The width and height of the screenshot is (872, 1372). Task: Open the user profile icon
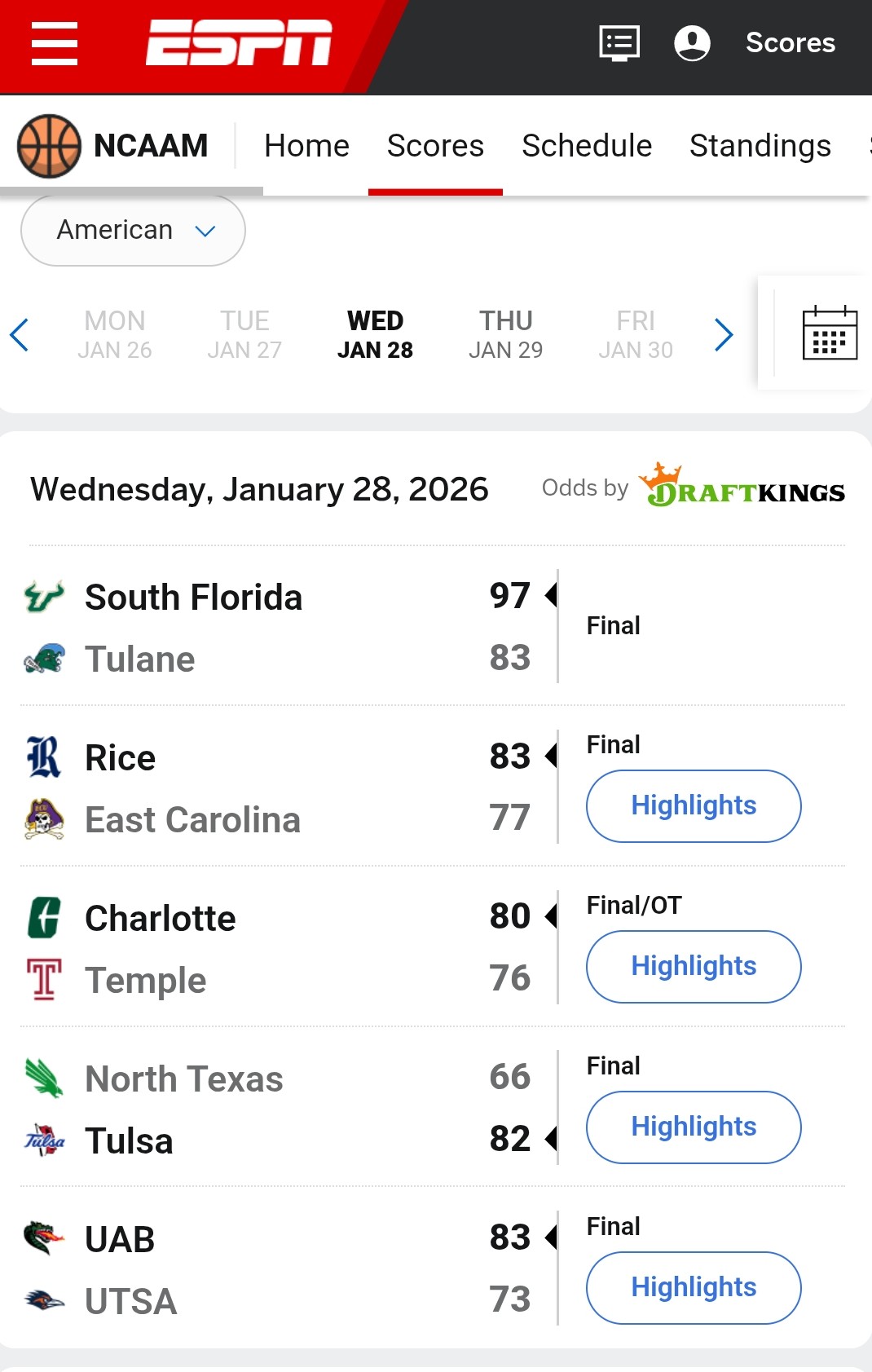click(692, 42)
